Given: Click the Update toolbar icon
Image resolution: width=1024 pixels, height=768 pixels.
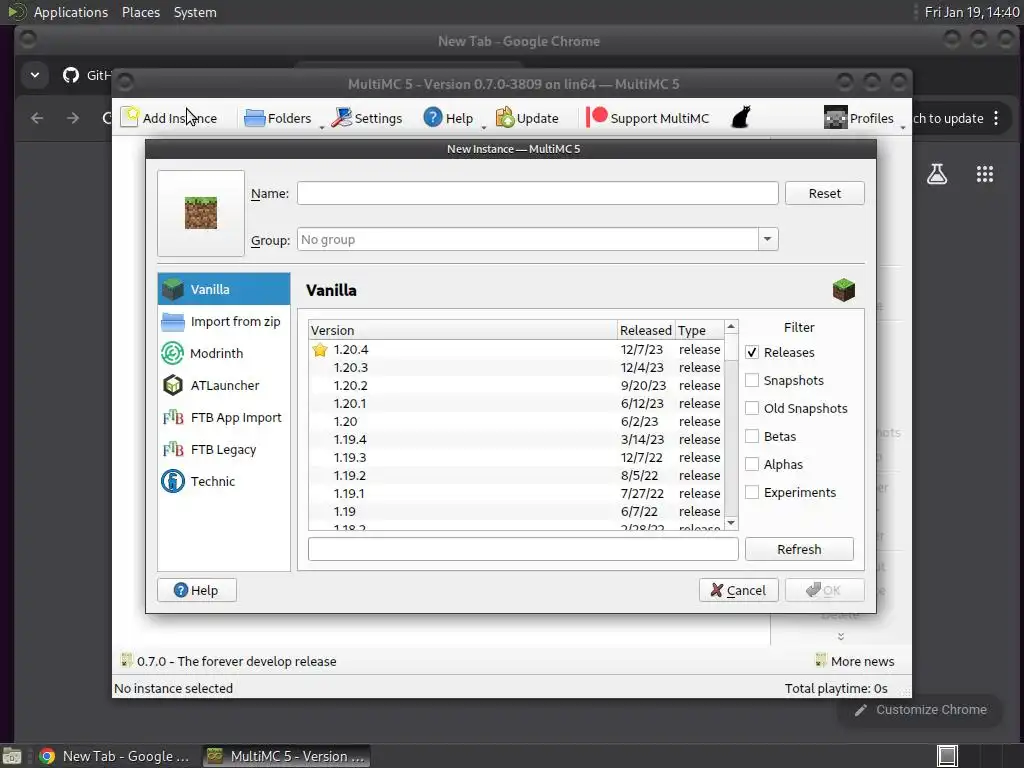Looking at the screenshot, I should pos(504,118).
